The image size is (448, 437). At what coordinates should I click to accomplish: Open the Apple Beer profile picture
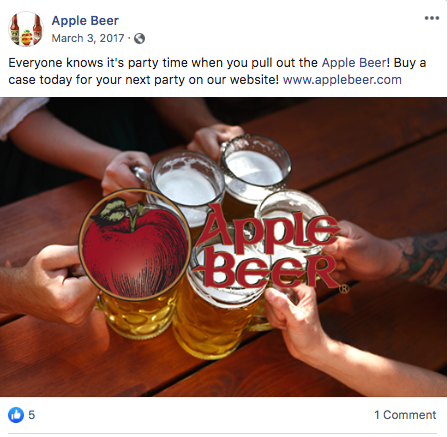coord(26,29)
